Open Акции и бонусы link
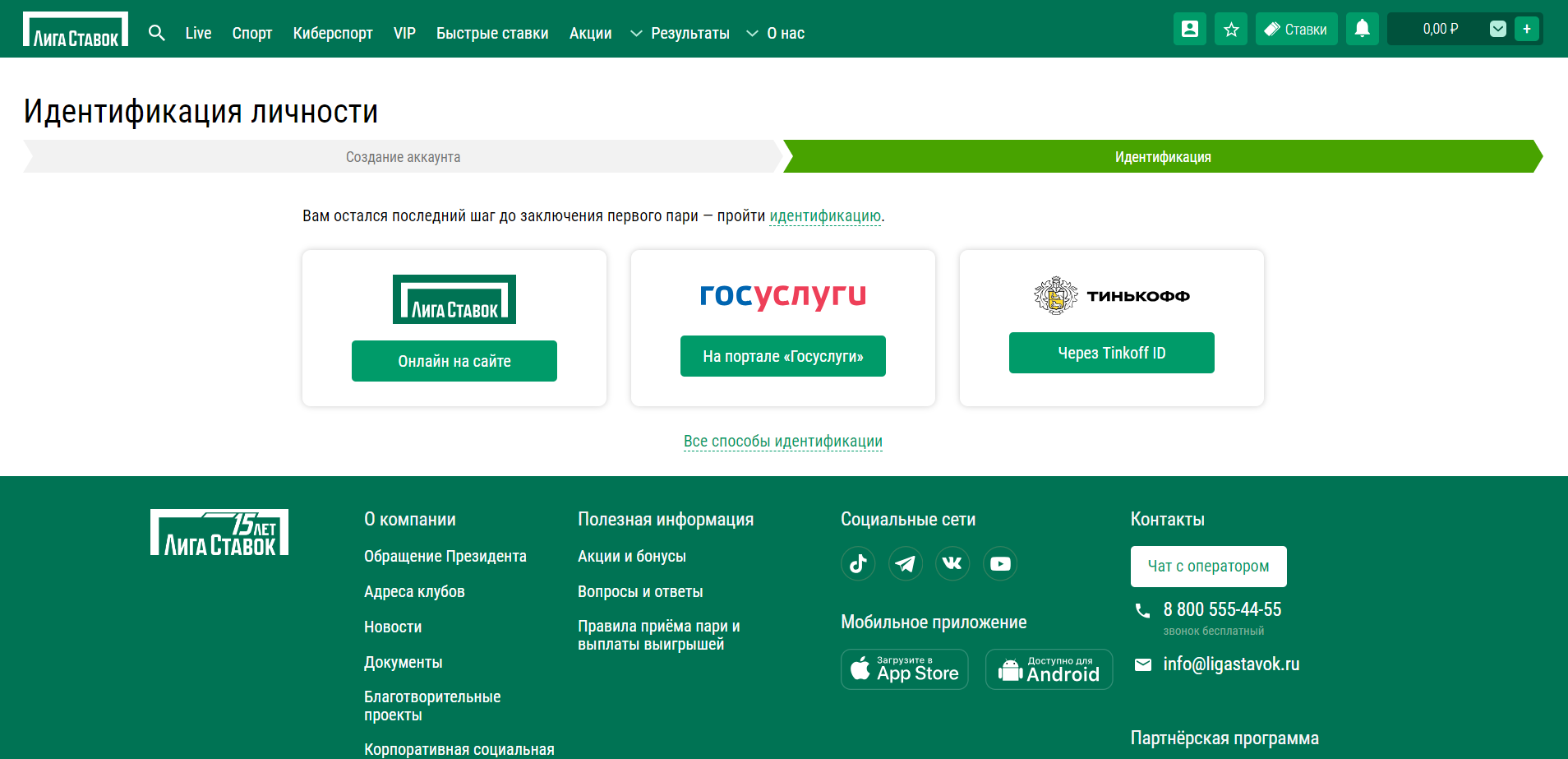This screenshot has width=1568, height=759. (632, 557)
